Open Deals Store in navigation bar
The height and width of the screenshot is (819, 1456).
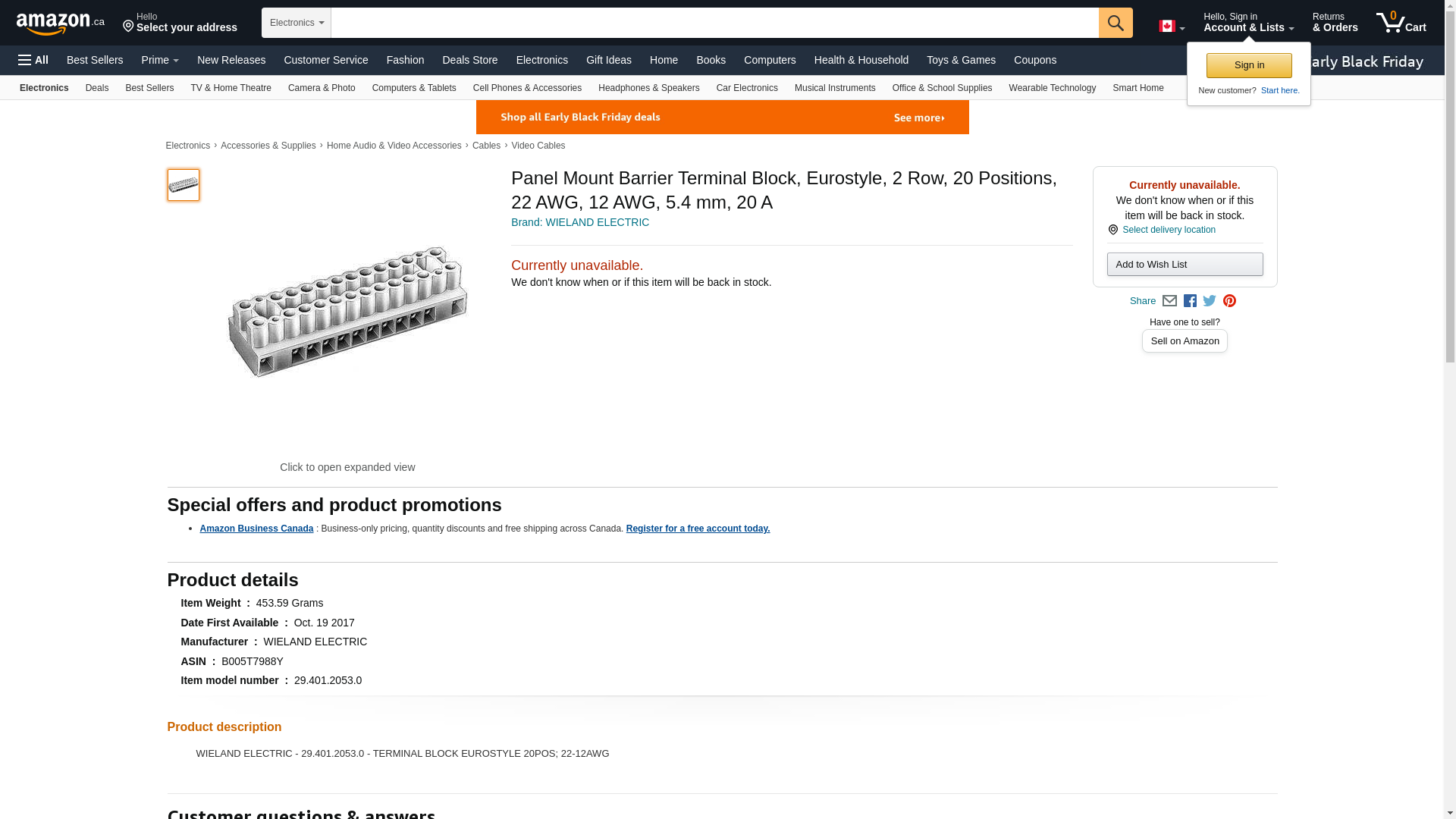point(469,60)
